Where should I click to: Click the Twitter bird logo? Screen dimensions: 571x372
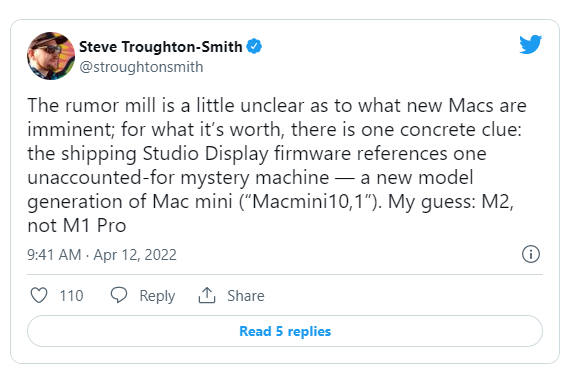tap(531, 44)
